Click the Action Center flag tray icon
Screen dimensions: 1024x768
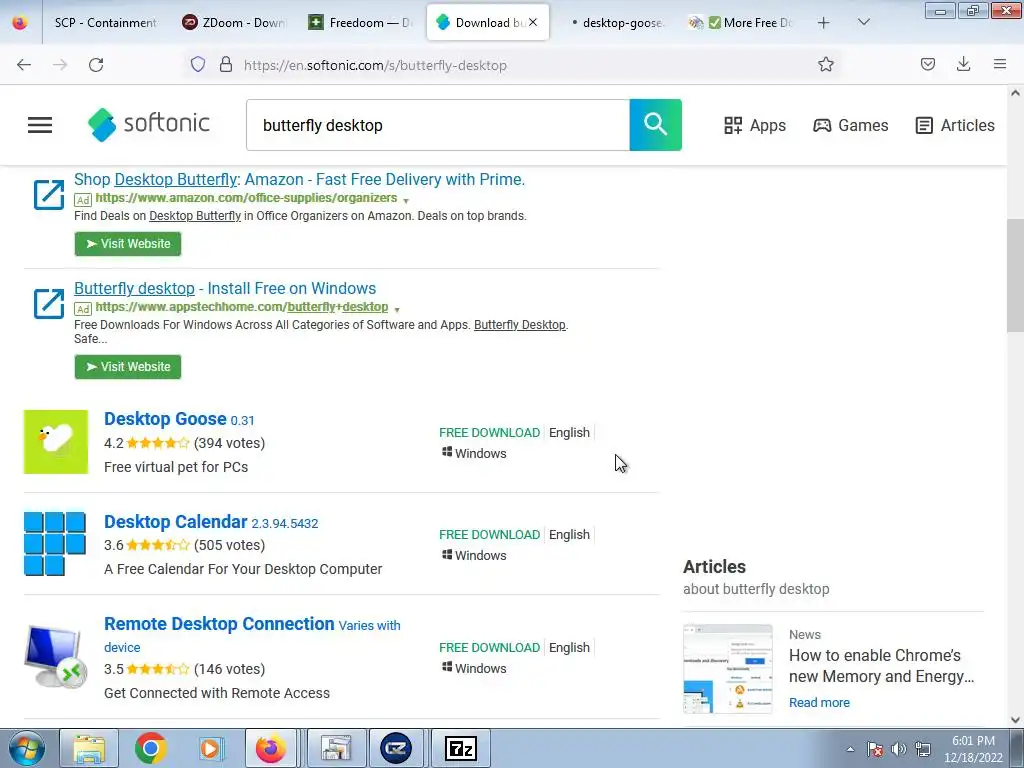click(x=874, y=749)
